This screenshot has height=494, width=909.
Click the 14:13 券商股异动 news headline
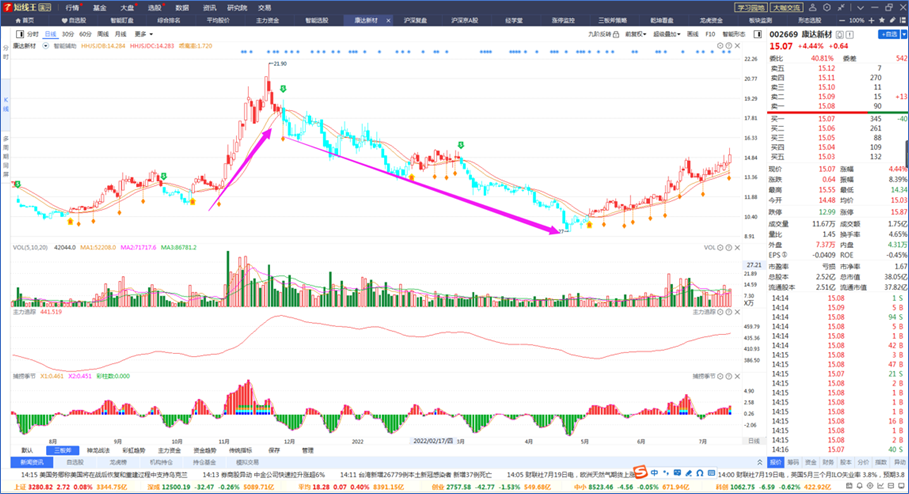(264, 474)
